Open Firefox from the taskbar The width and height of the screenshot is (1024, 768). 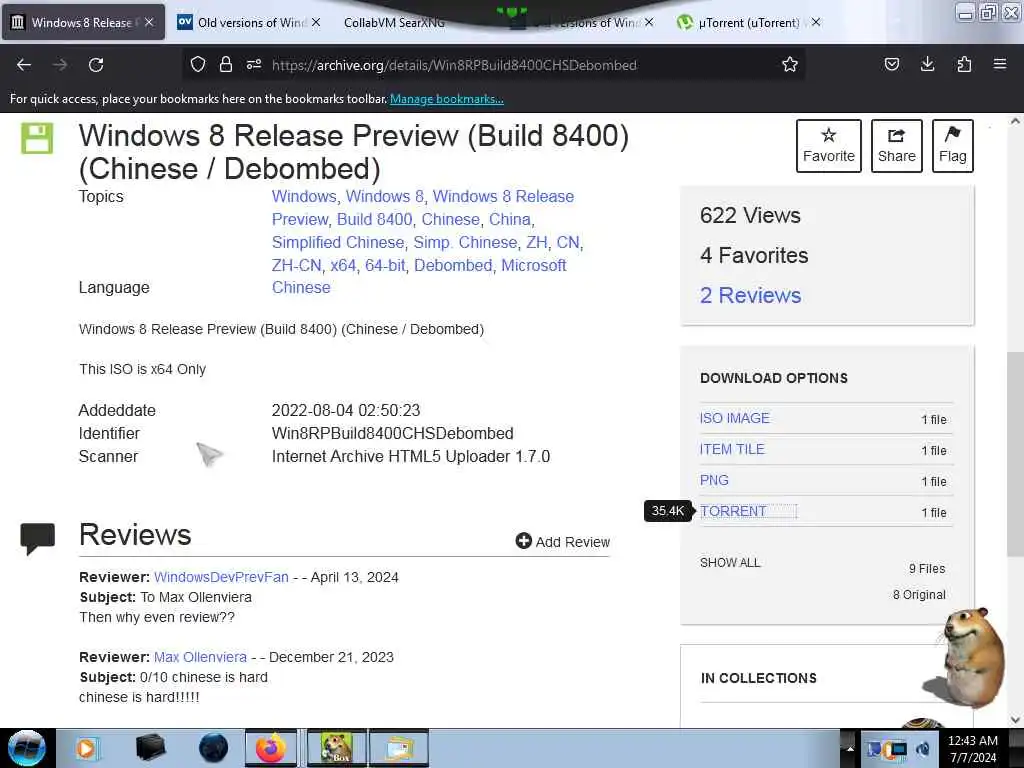[x=271, y=748]
